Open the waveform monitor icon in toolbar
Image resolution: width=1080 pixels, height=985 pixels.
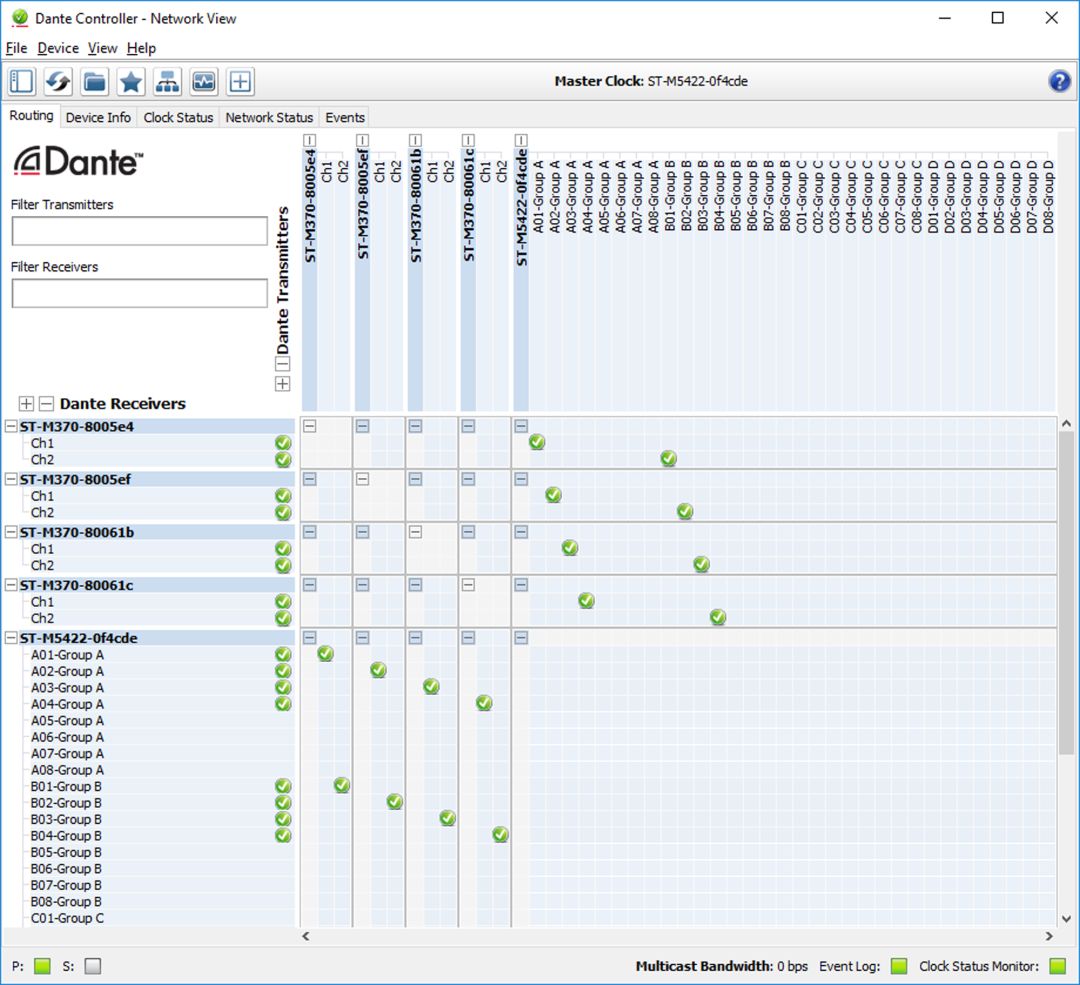click(204, 81)
